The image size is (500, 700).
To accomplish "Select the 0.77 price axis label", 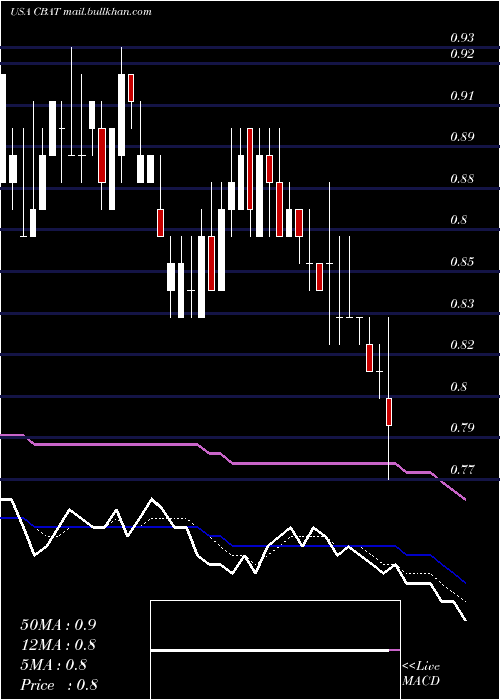I will pos(462,469).
